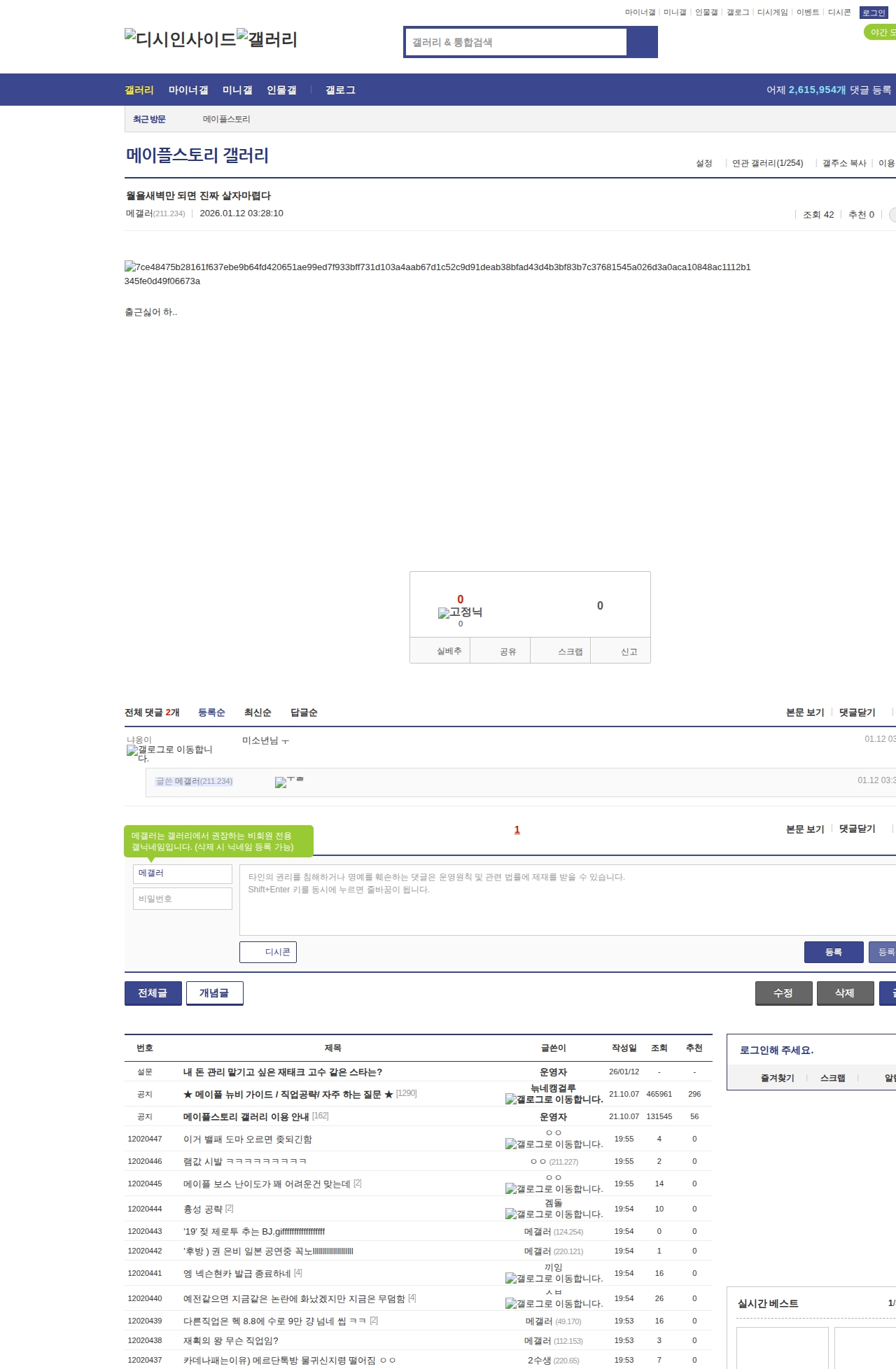Click the 메갤러 nickname input field
The width and height of the screenshot is (896, 1369).
(182, 873)
